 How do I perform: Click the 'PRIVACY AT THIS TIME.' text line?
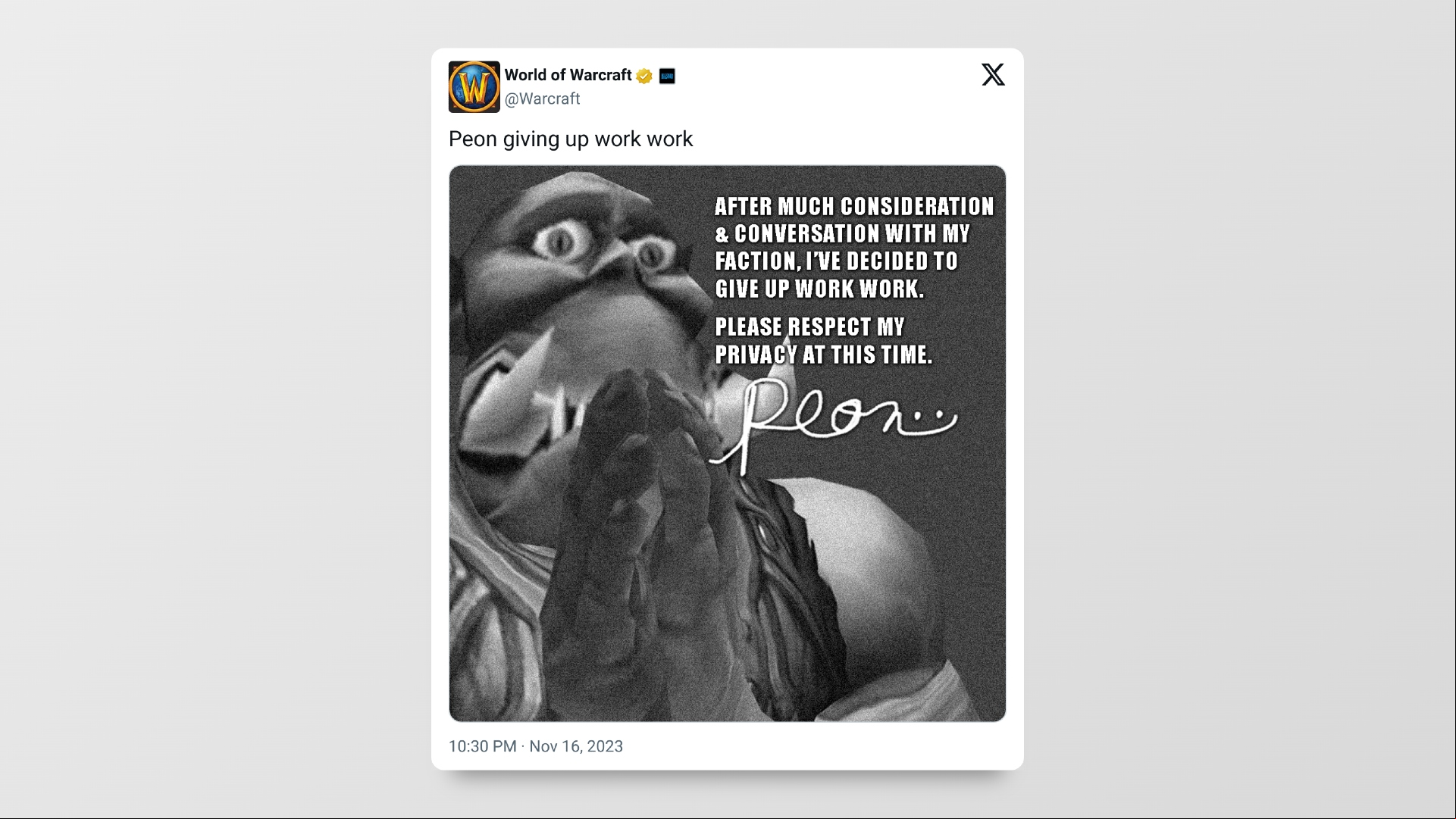click(823, 355)
